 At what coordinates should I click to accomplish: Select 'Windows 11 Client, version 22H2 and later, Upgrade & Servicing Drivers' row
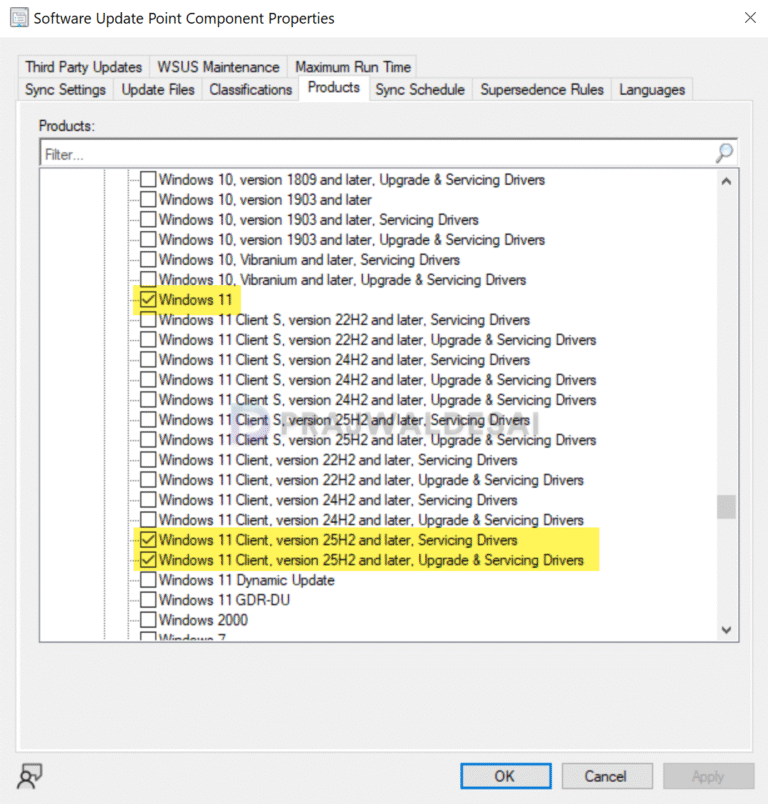[371, 479]
